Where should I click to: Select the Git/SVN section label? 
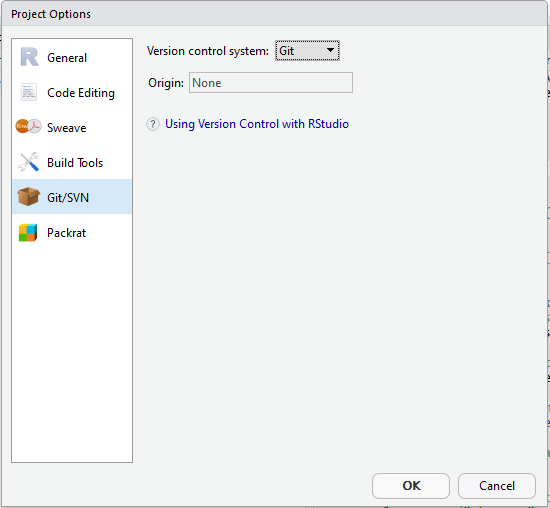(x=68, y=198)
